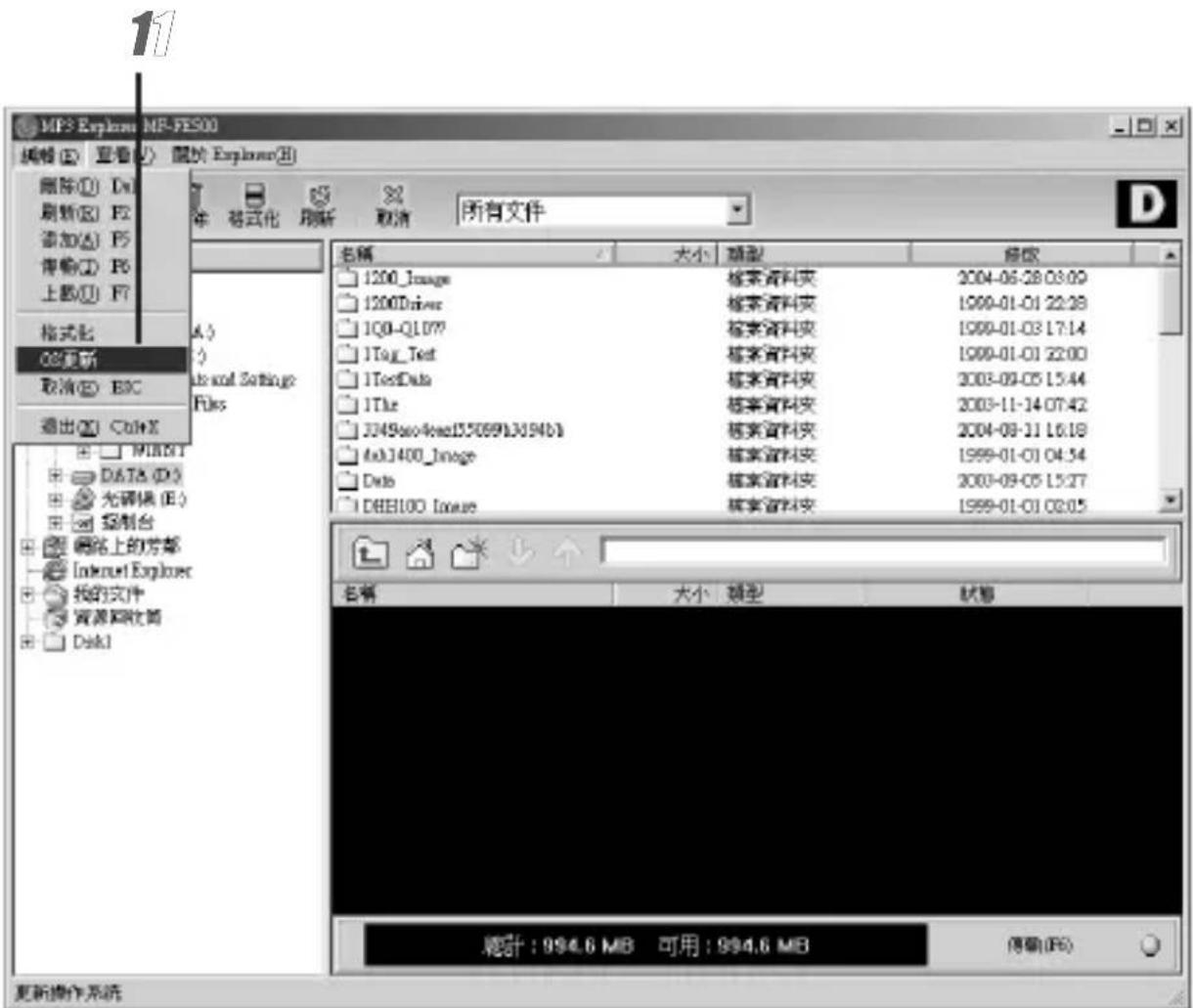Viewport: 1193px width, 1008px height.
Task: Click the 光碟機 (E:) CD drive icon
Action: click(x=83, y=499)
